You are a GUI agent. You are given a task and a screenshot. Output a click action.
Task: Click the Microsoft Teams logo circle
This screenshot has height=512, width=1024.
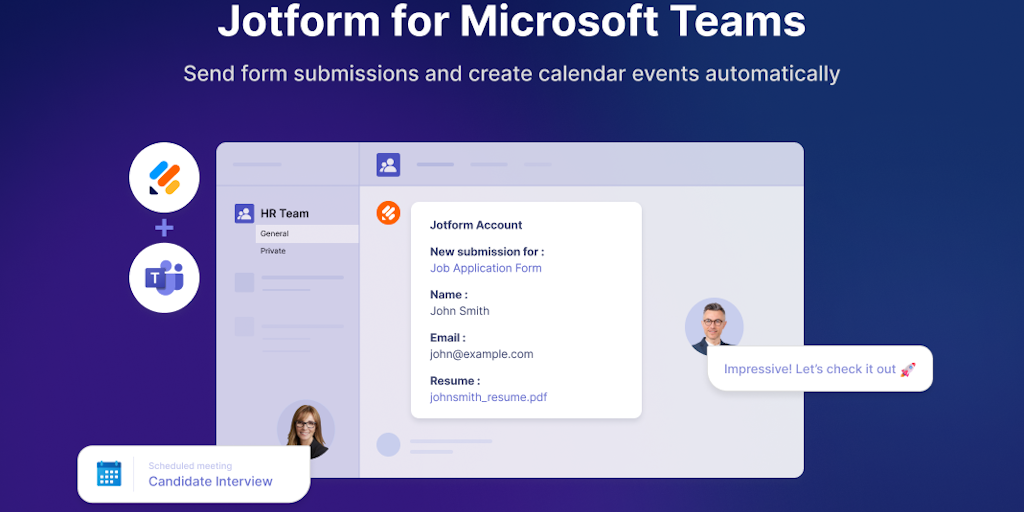[164, 278]
